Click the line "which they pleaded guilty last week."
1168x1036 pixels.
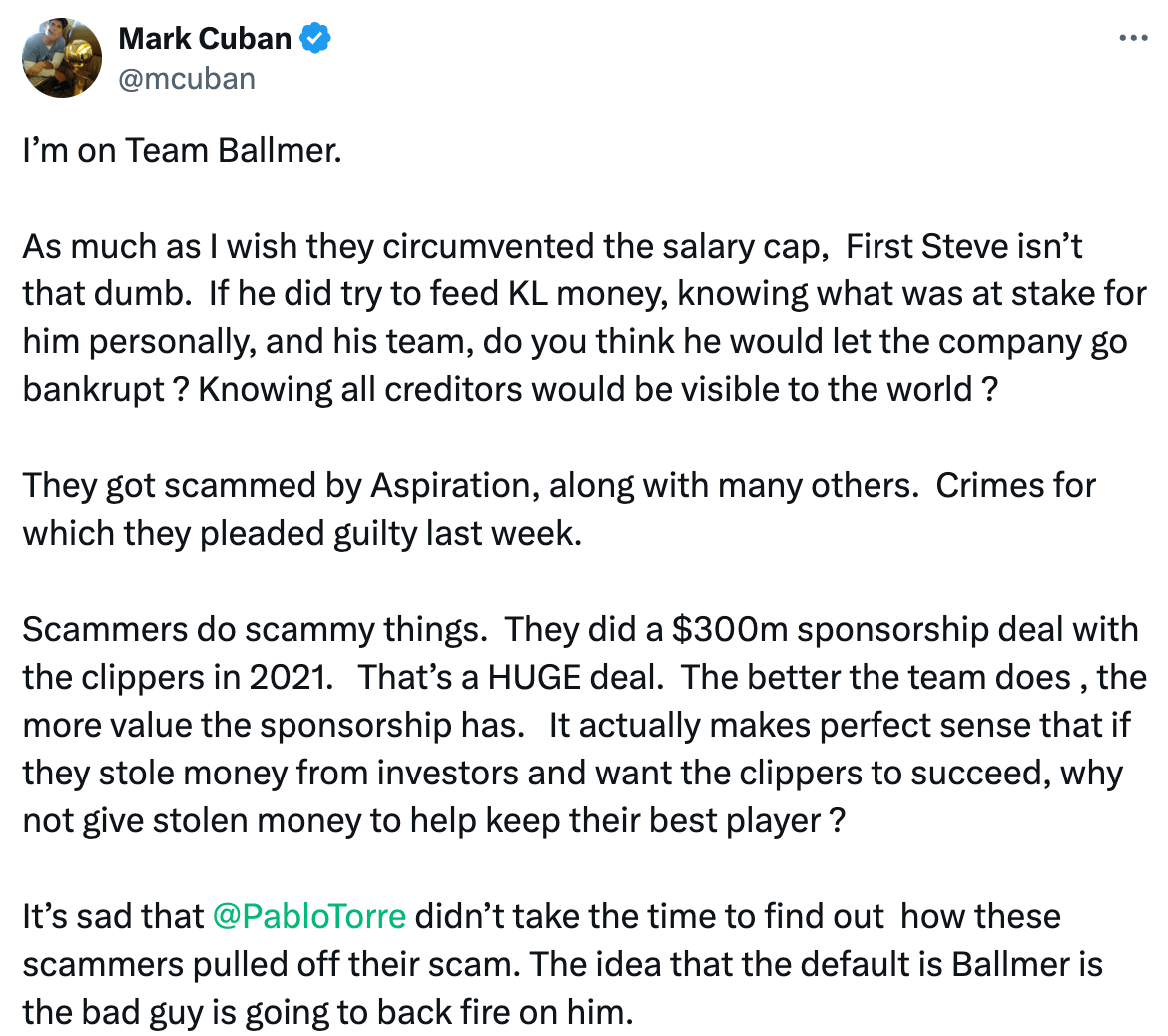tap(302, 534)
